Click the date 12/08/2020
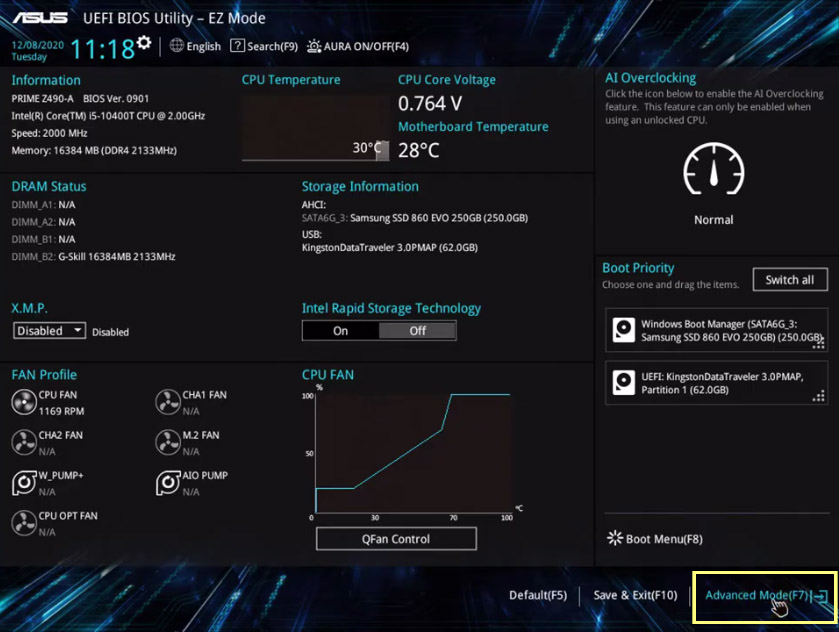The image size is (839, 632). pyautogui.click(x=37, y=45)
